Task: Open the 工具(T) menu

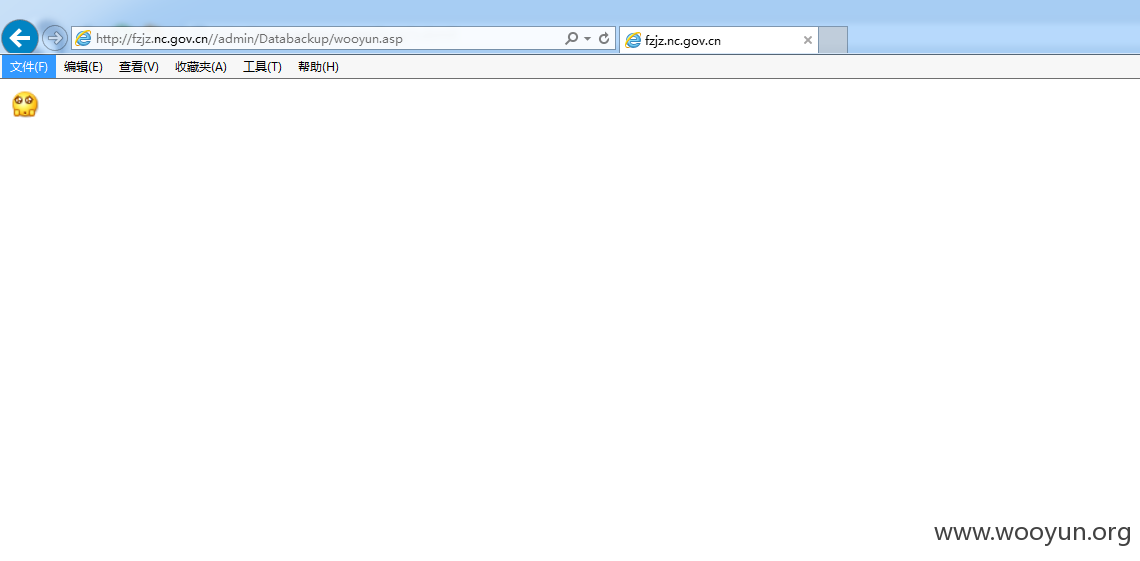Action: point(262,67)
